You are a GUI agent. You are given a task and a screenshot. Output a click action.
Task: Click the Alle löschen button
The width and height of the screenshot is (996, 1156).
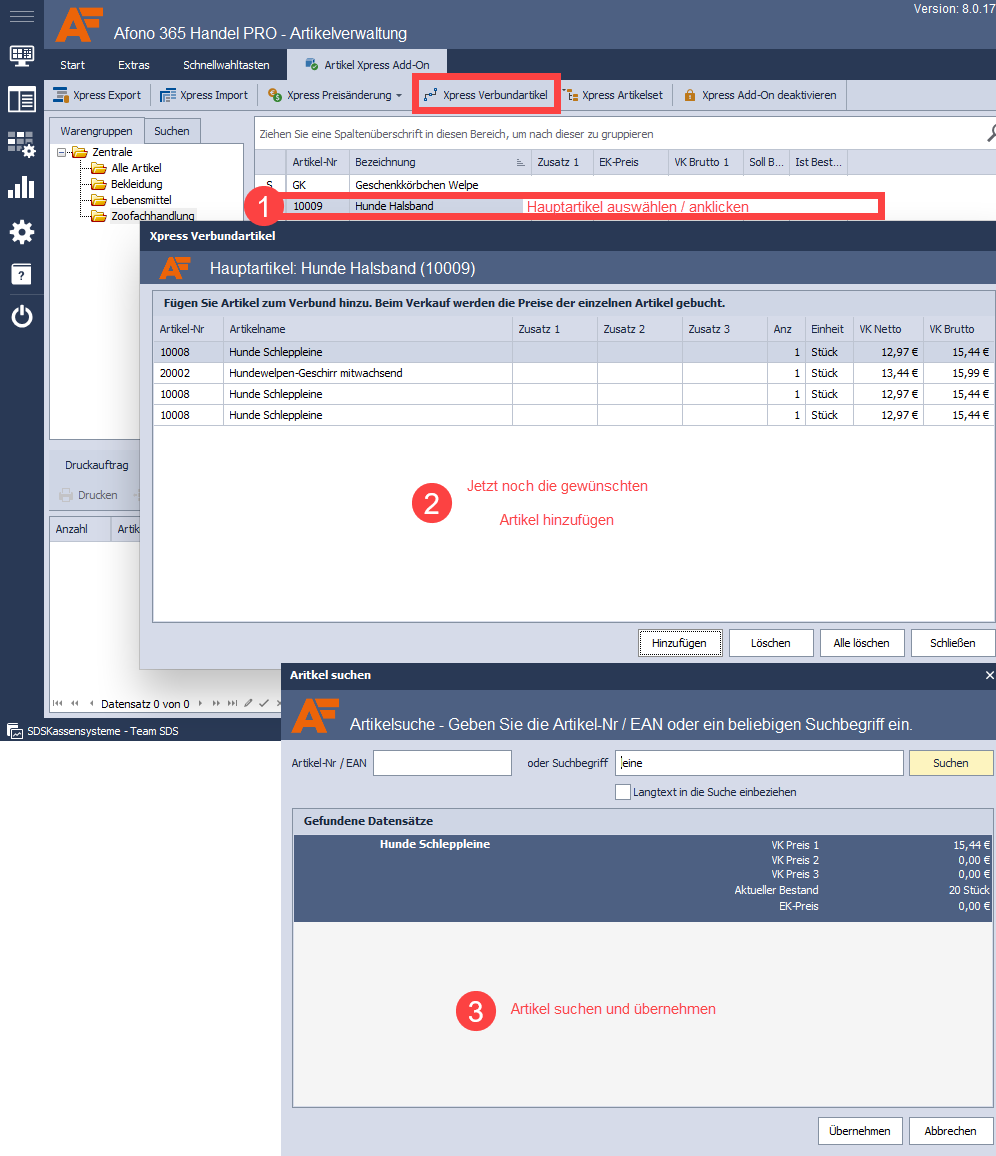click(861, 643)
